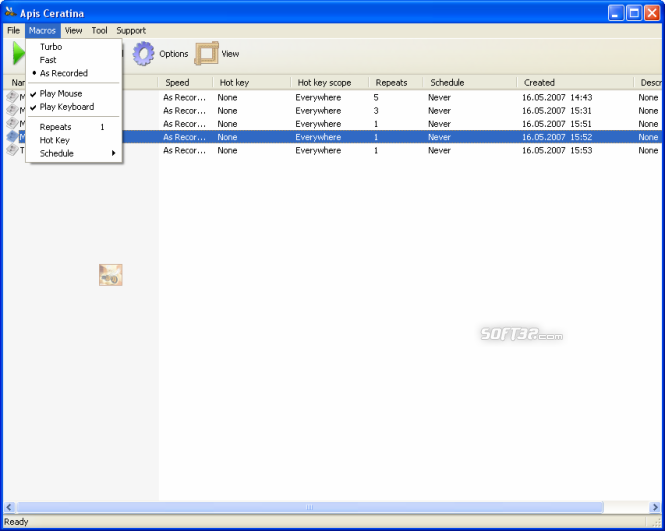Select macro icon in the 15:51 row
This screenshot has height=531, width=665.
12,123
